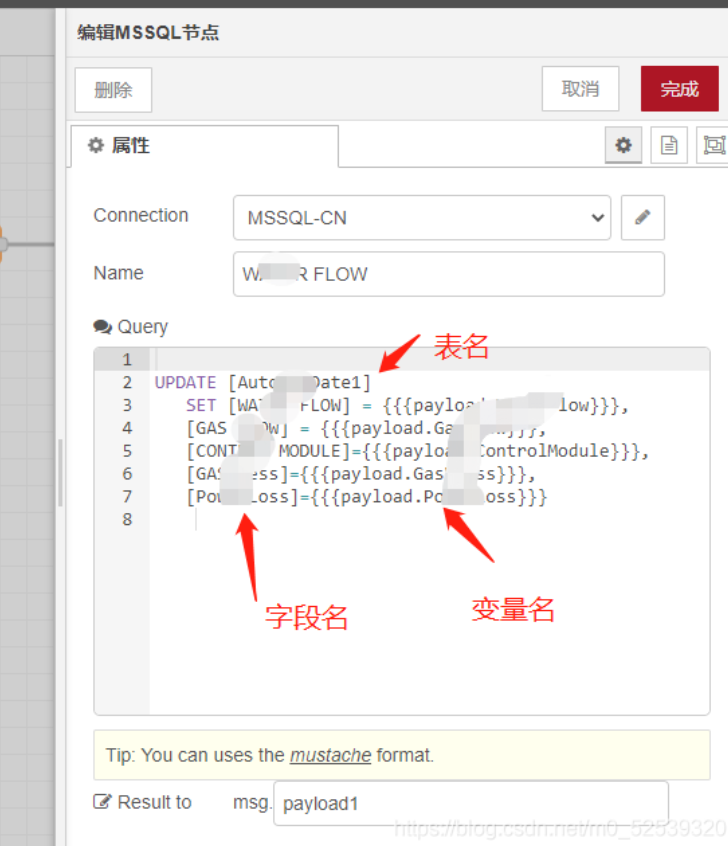Click the Name input field

click(x=448, y=274)
